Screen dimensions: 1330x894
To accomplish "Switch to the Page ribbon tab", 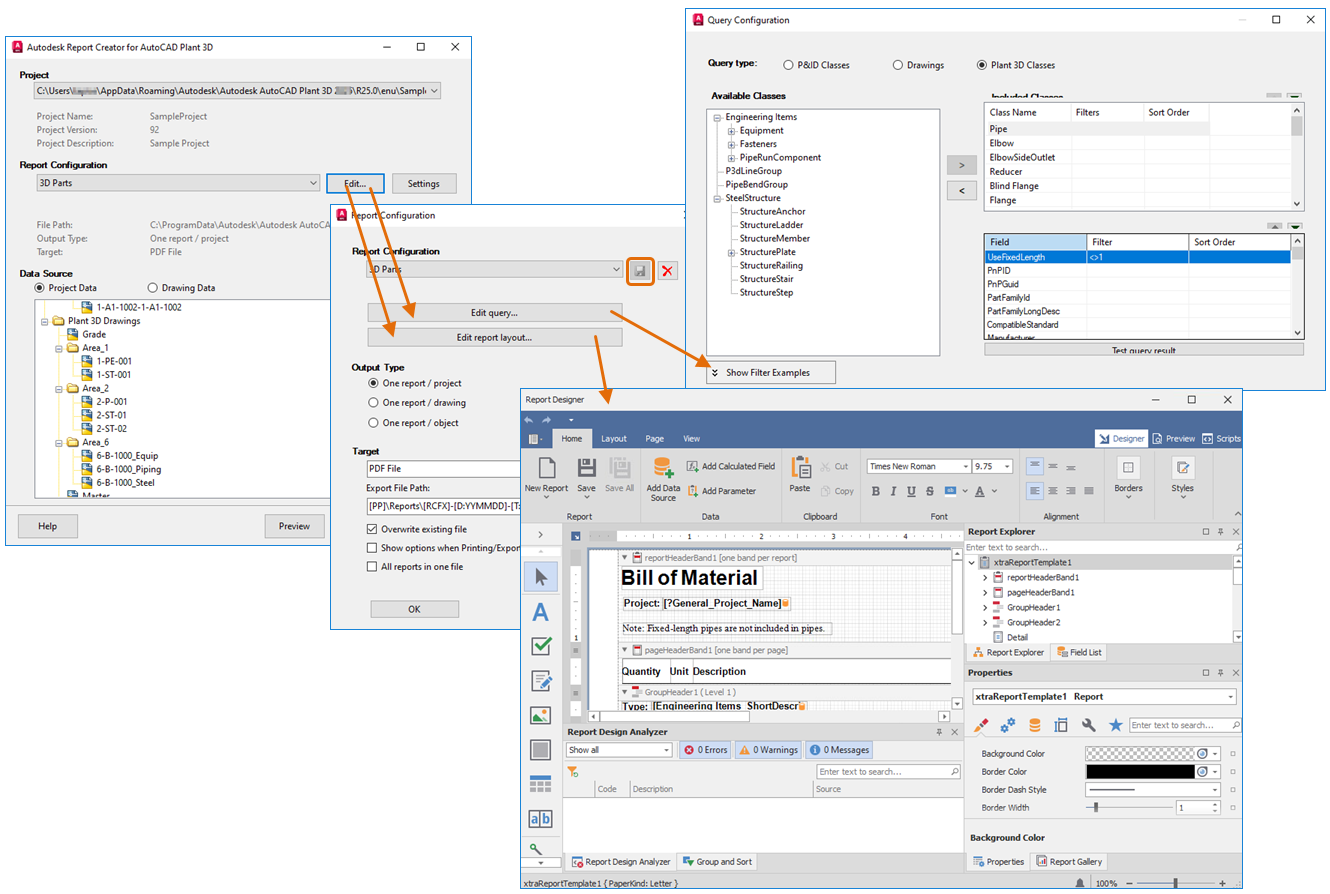I will click(x=654, y=438).
